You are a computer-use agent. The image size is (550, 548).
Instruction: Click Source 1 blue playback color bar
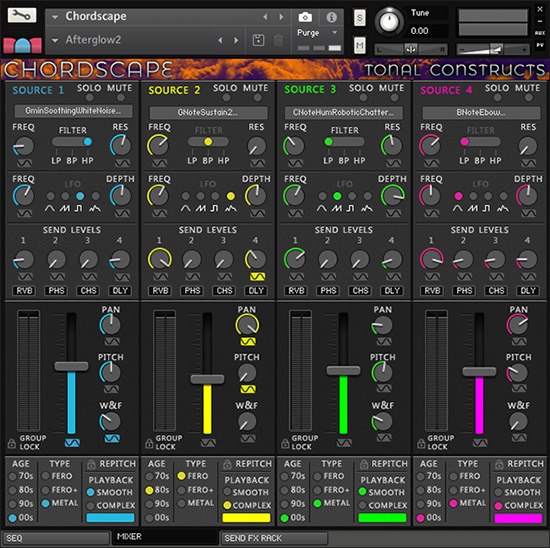[x=110, y=518]
